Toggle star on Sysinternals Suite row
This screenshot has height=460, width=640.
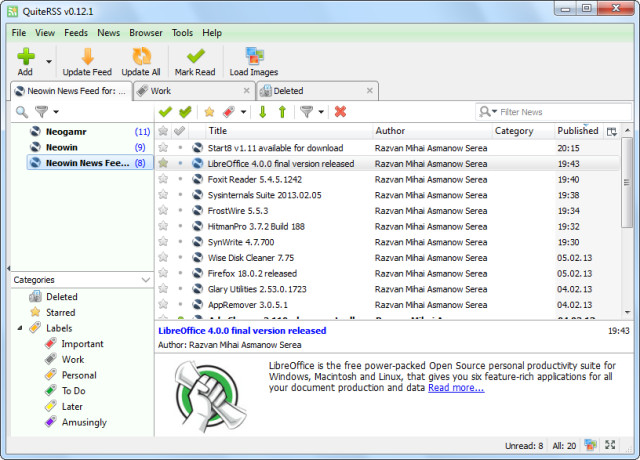tap(163, 194)
